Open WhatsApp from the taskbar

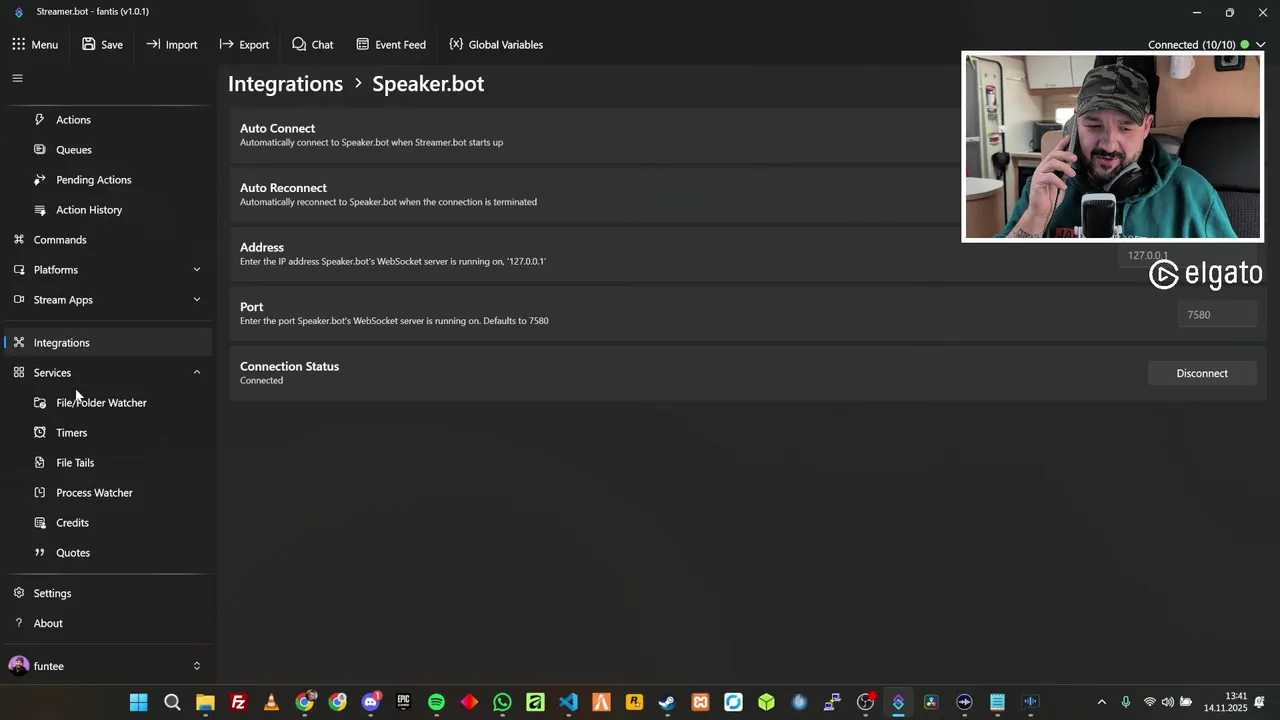click(502, 702)
